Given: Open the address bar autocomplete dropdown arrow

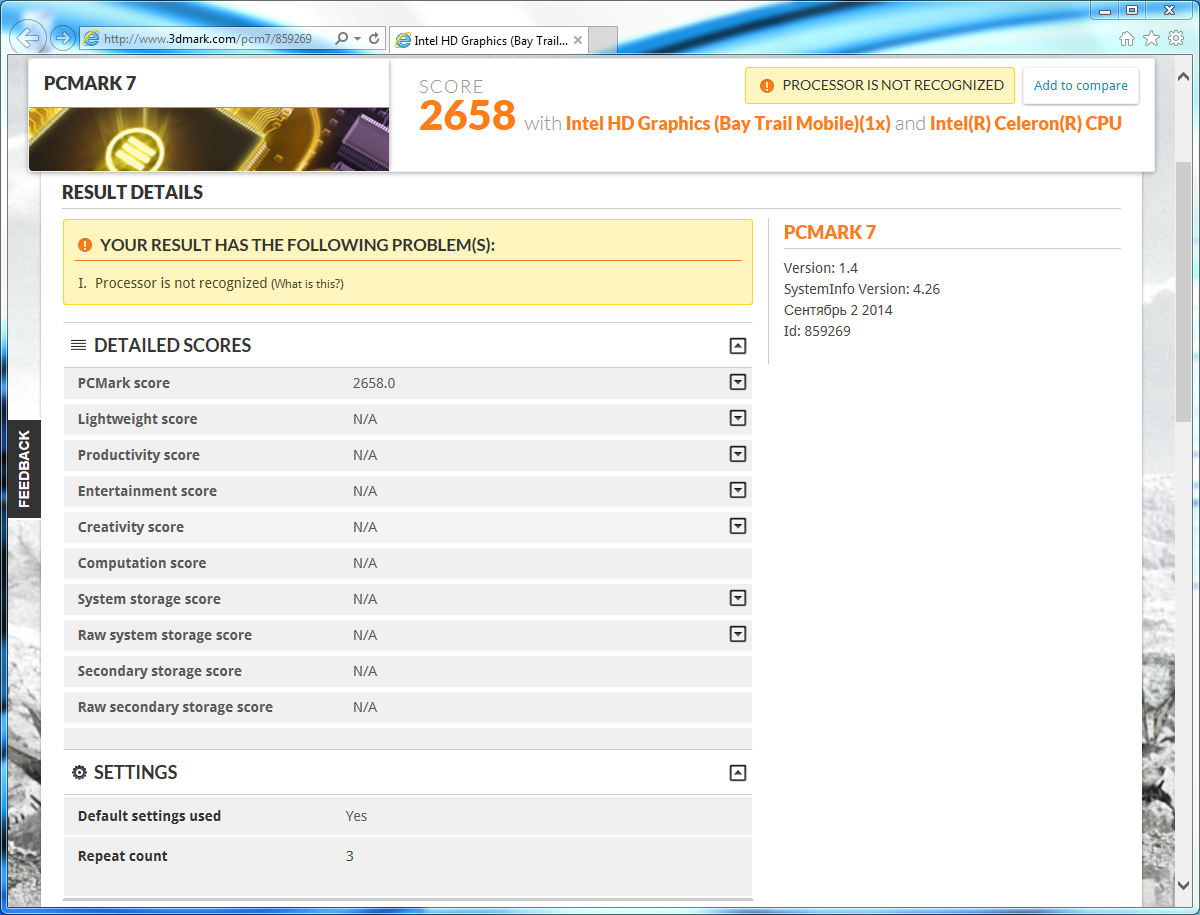Looking at the screenshot, I should (357, 39).
